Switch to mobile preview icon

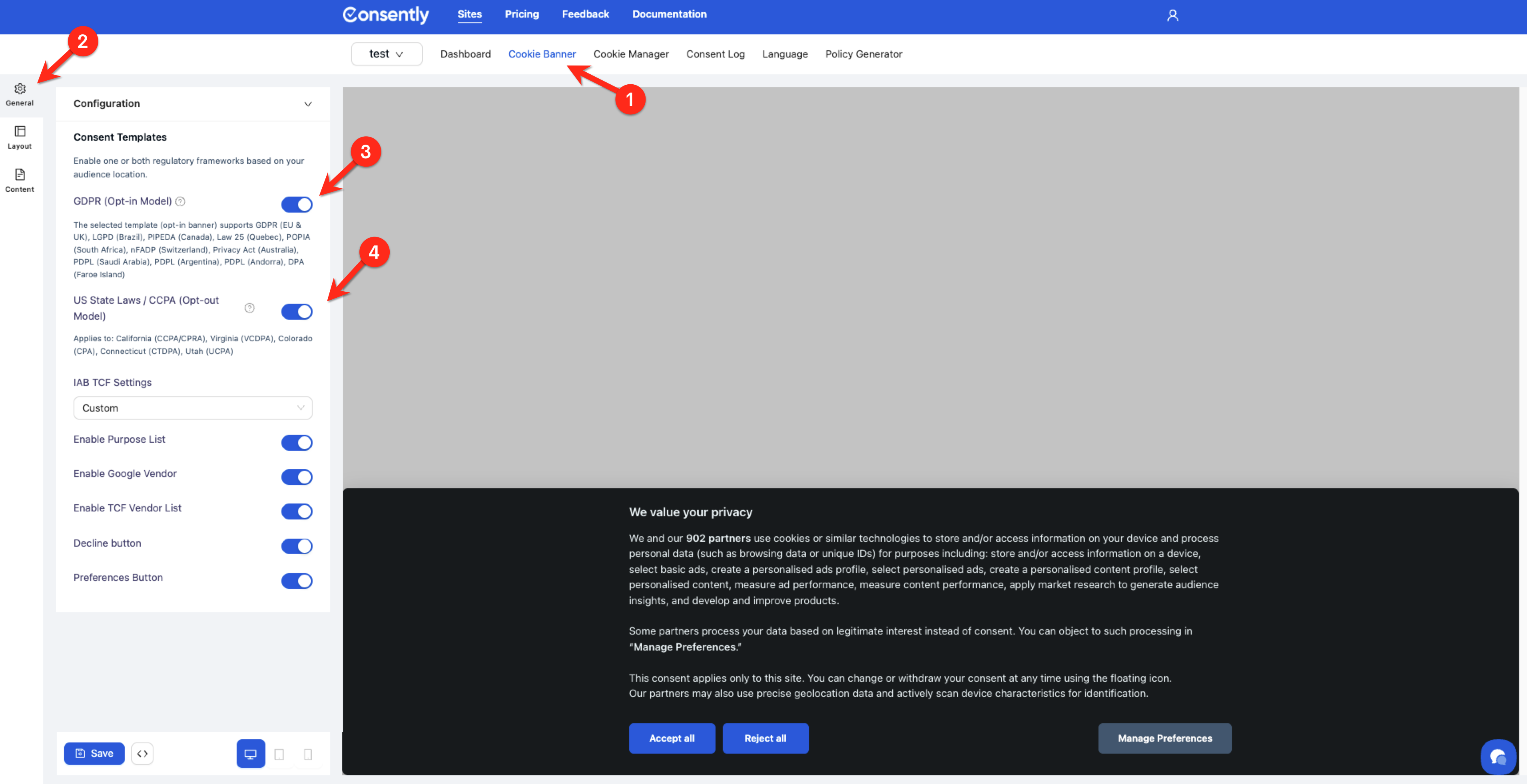(308, 754)
